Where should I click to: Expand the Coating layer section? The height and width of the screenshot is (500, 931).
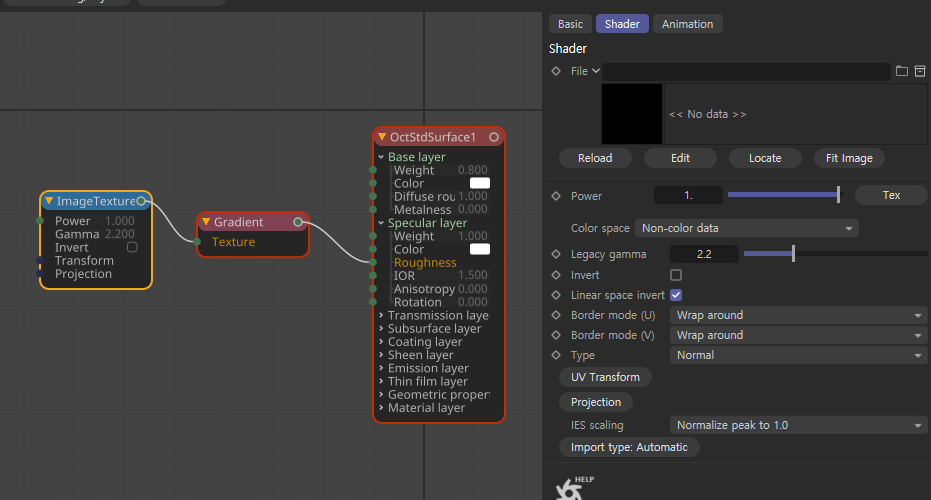tap(381, 341)
